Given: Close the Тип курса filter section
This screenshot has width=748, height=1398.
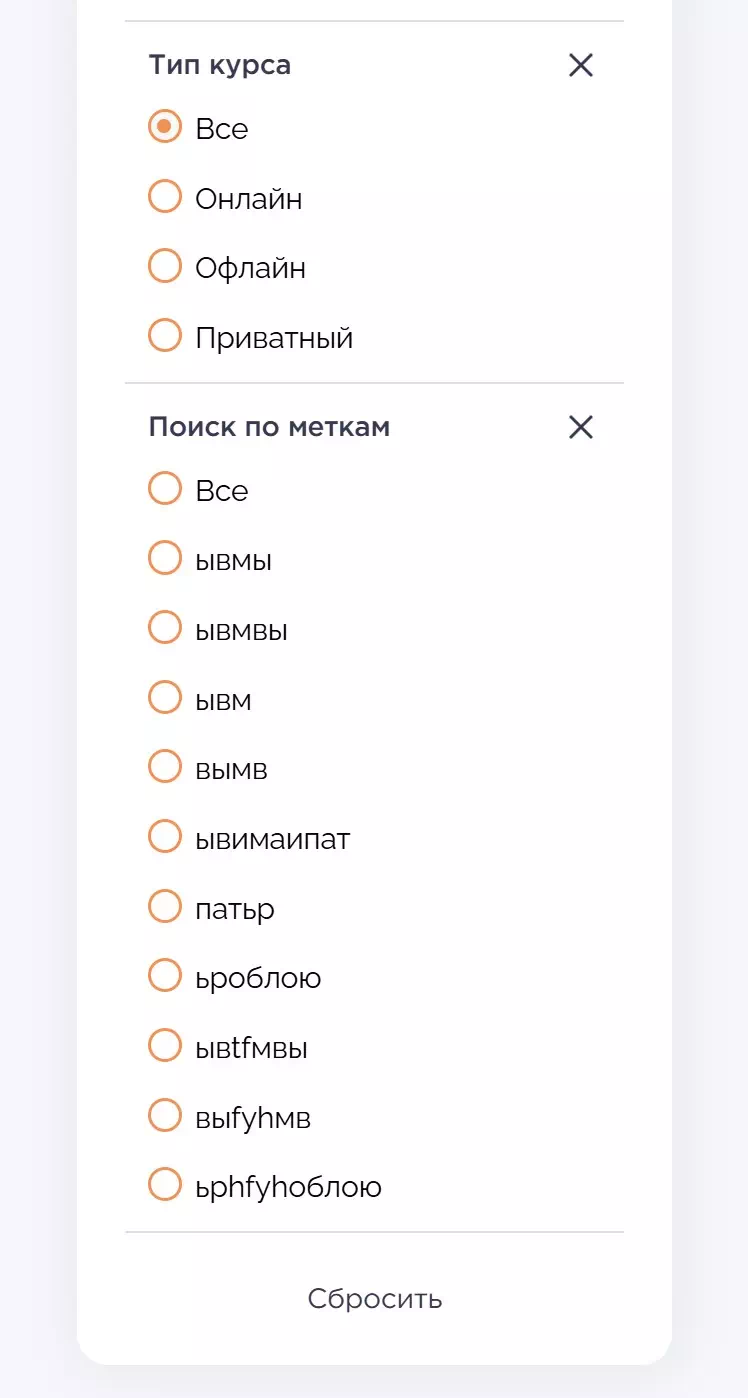Looking at the screenshot, I should tap(580, 66).
